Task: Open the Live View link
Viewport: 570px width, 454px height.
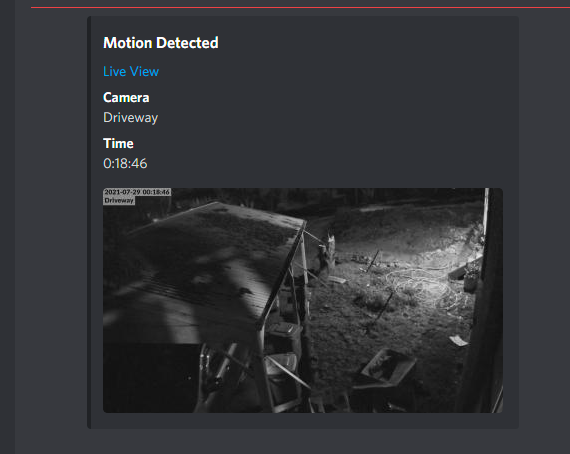Action: pos(131,71)
